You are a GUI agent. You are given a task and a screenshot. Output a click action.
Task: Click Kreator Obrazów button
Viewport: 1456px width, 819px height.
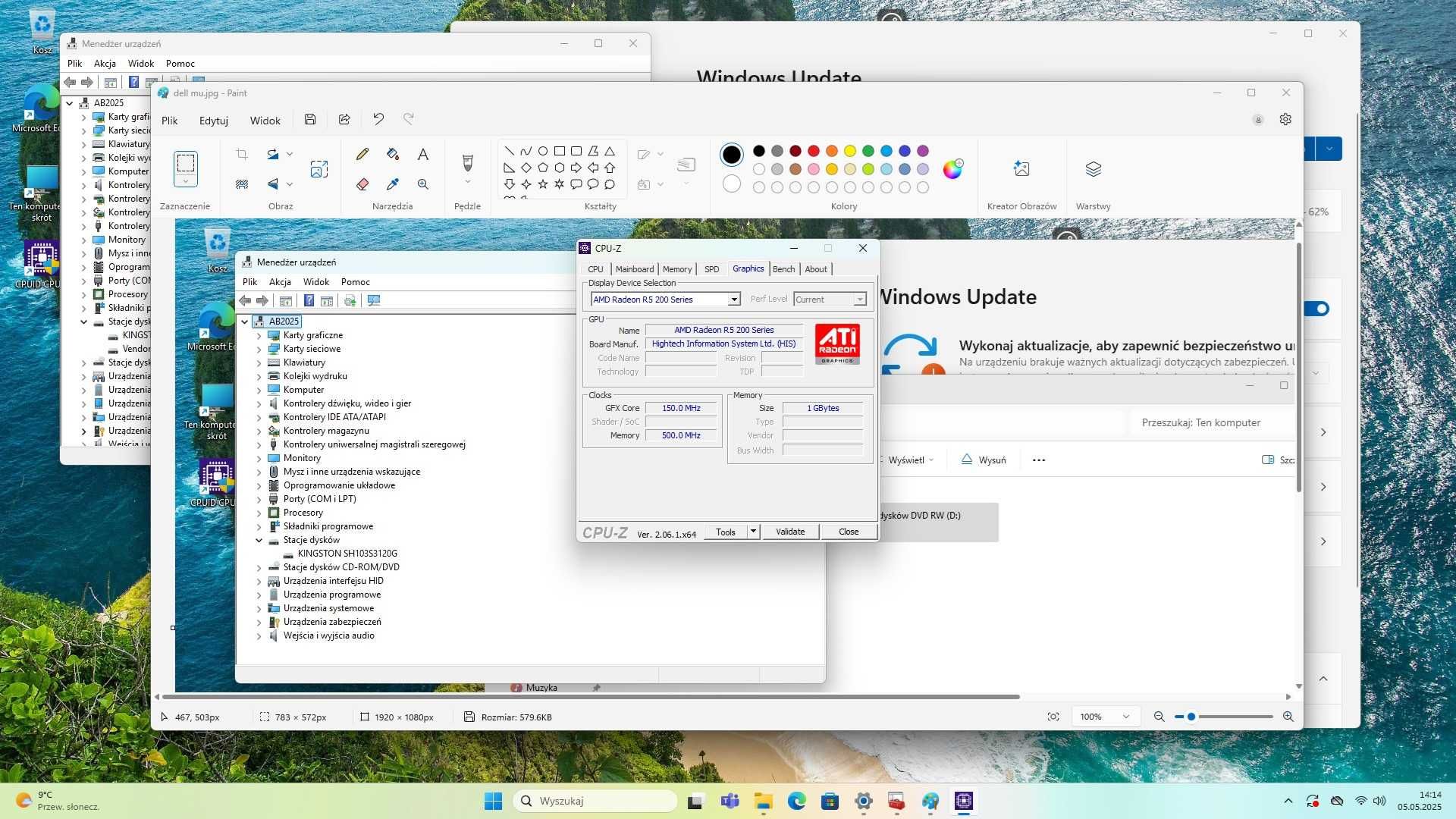(x=1021, y=169)
